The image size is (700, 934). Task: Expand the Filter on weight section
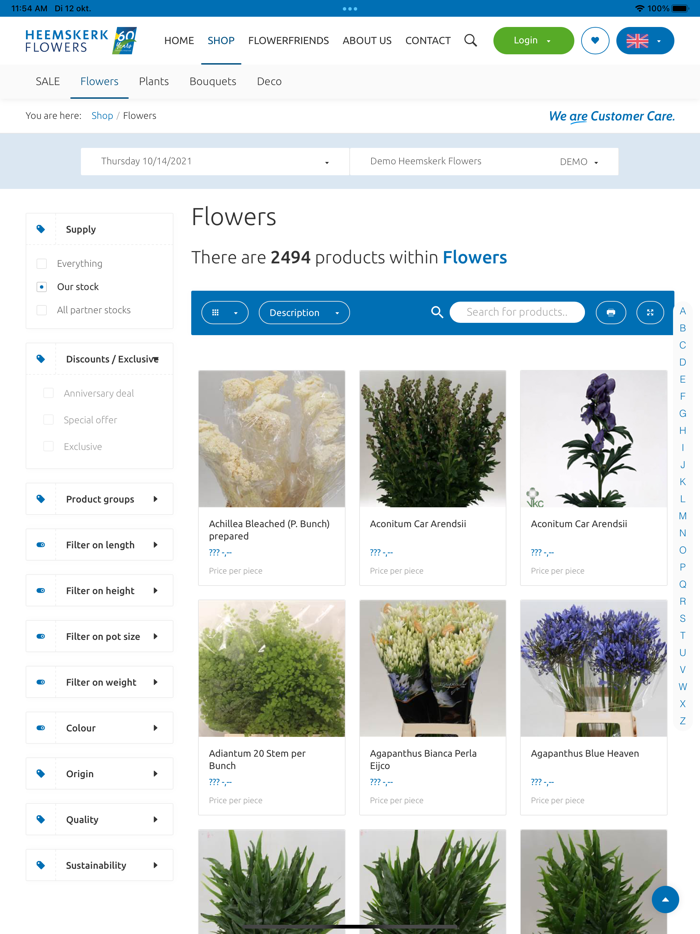click(x=99, y=682)
